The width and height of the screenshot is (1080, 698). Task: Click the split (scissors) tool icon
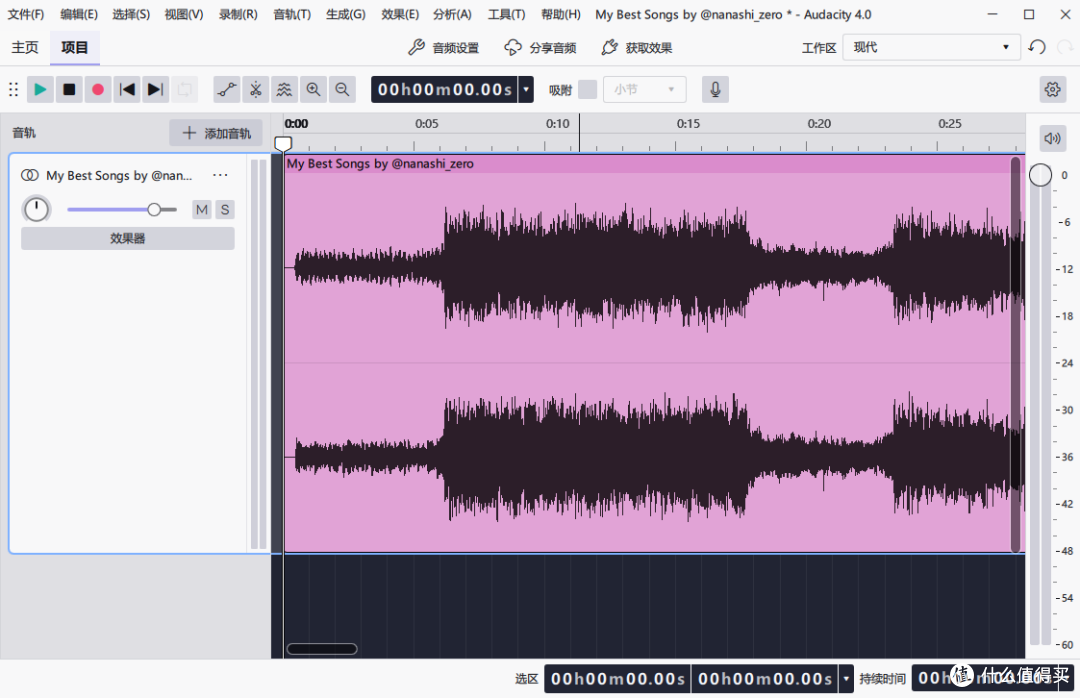click(x=256, y=90)
